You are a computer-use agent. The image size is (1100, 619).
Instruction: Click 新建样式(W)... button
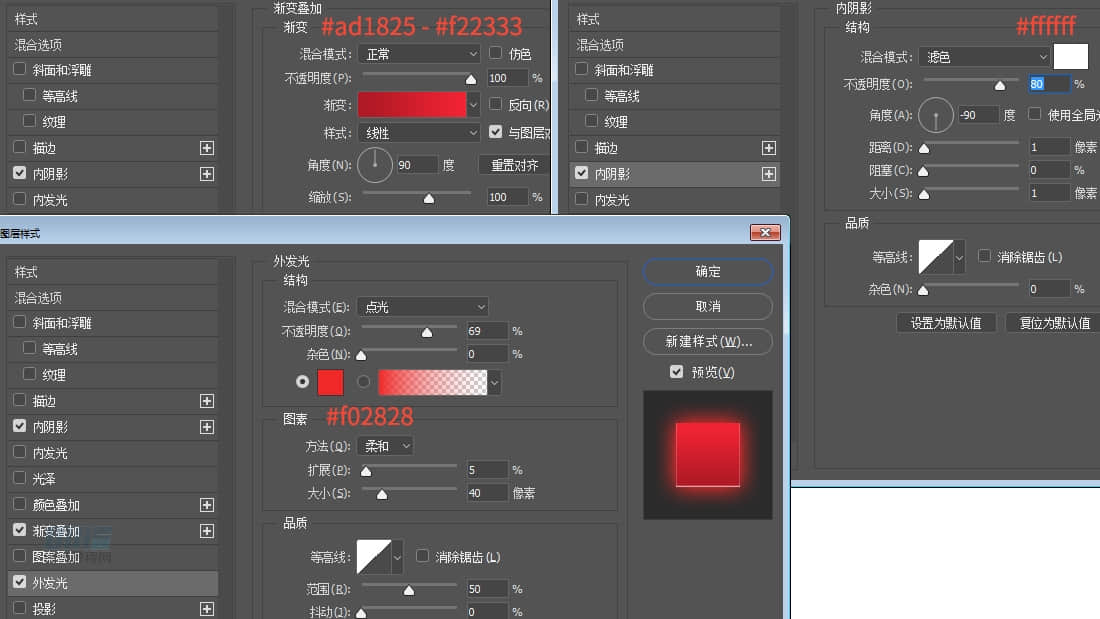(708, 341)
